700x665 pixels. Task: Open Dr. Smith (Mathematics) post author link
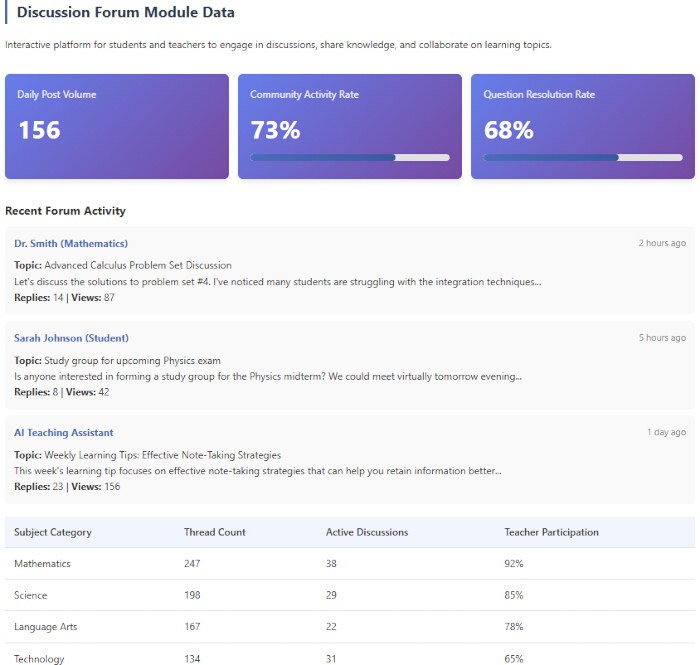click(71, 243)
